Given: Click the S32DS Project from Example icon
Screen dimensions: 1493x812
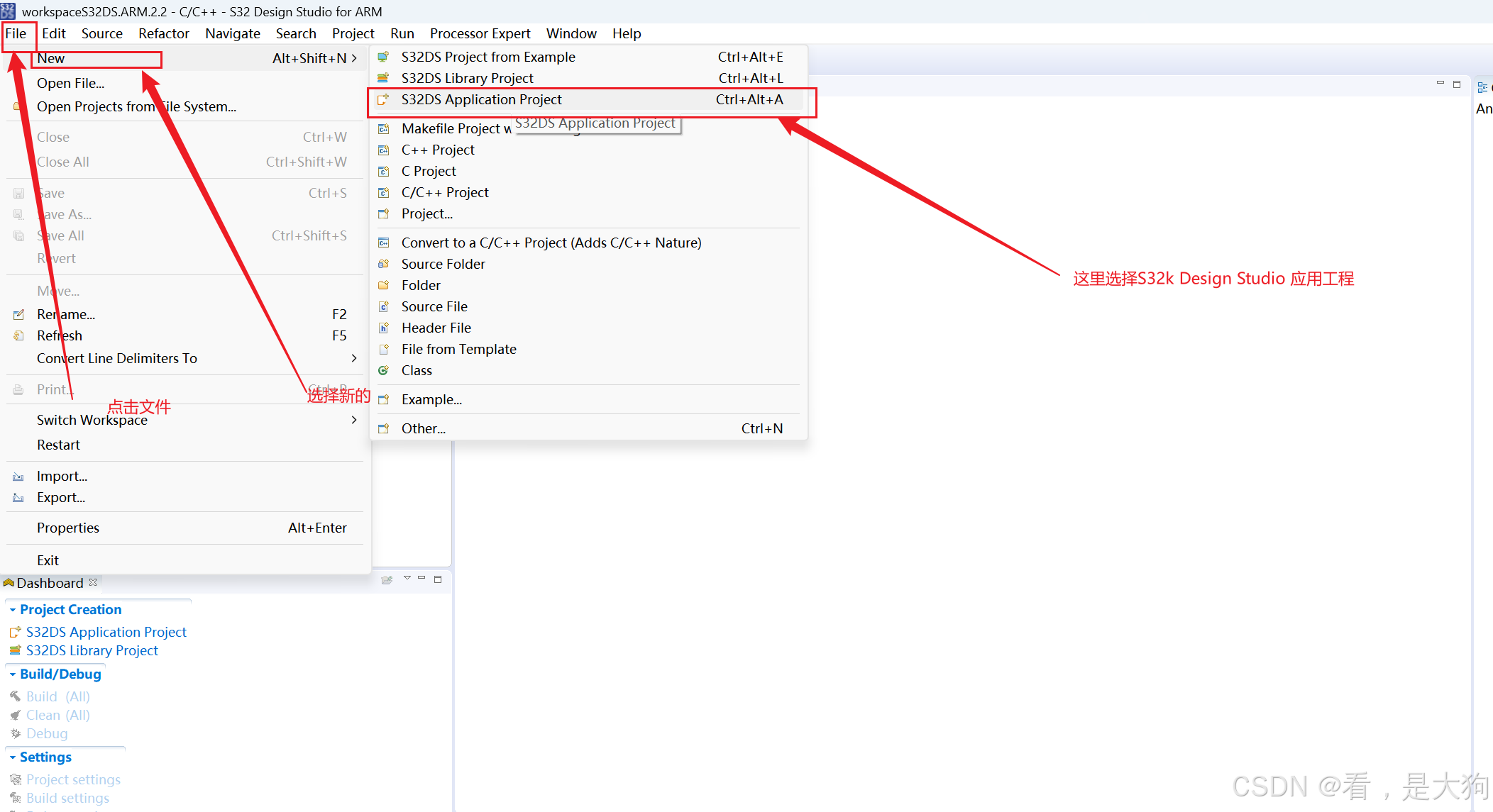Looking at the screenshot, I should coord(383,57).
